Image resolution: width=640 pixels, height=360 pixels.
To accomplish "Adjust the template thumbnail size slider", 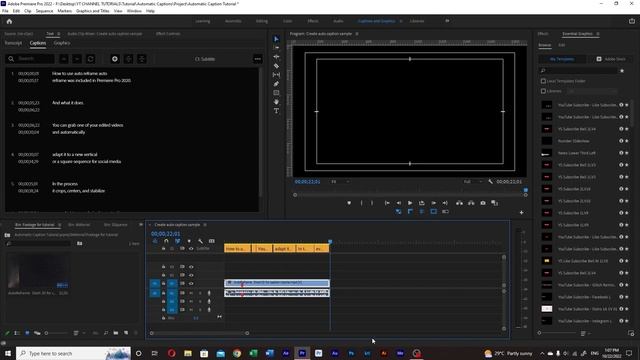I will (x=558, y=333).
